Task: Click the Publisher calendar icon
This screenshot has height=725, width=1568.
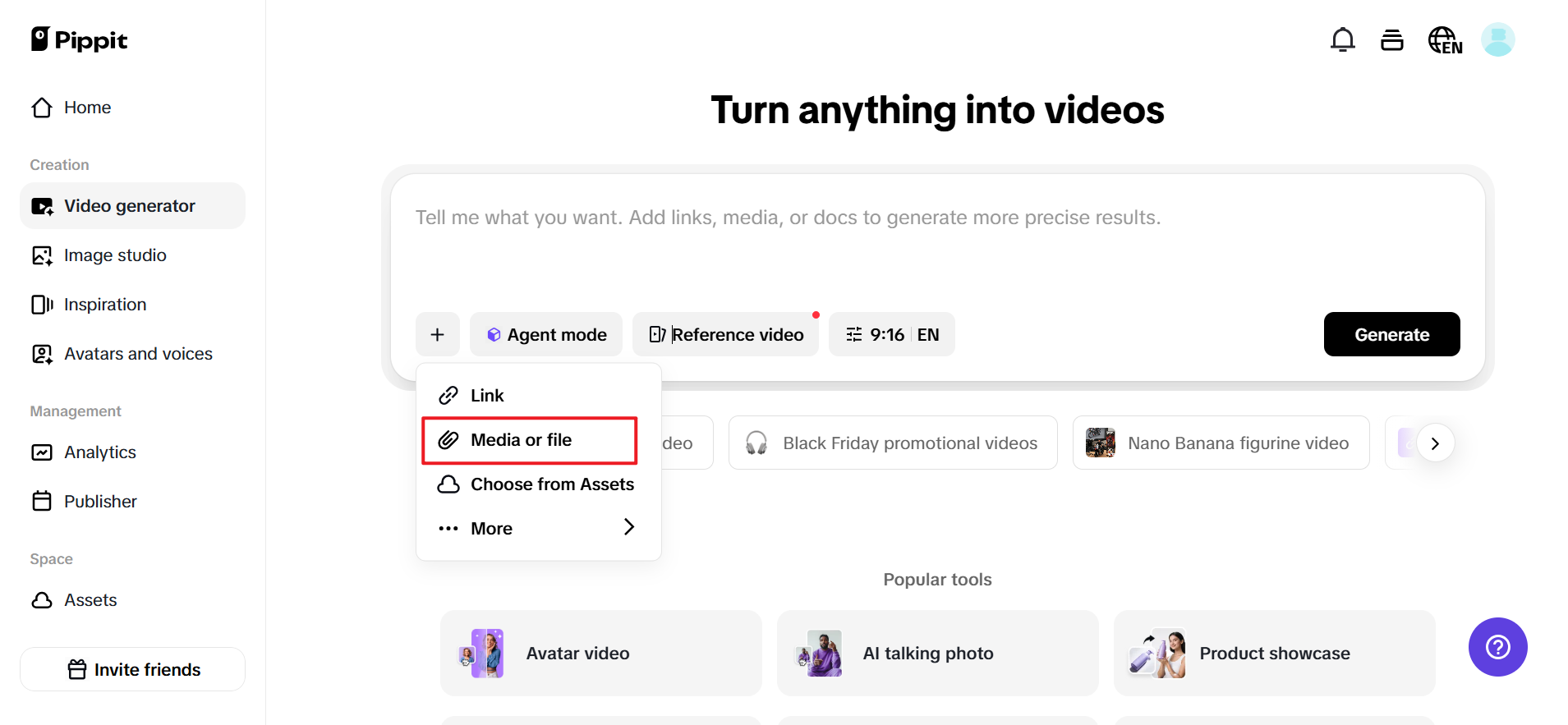Action: click(42, 501)
